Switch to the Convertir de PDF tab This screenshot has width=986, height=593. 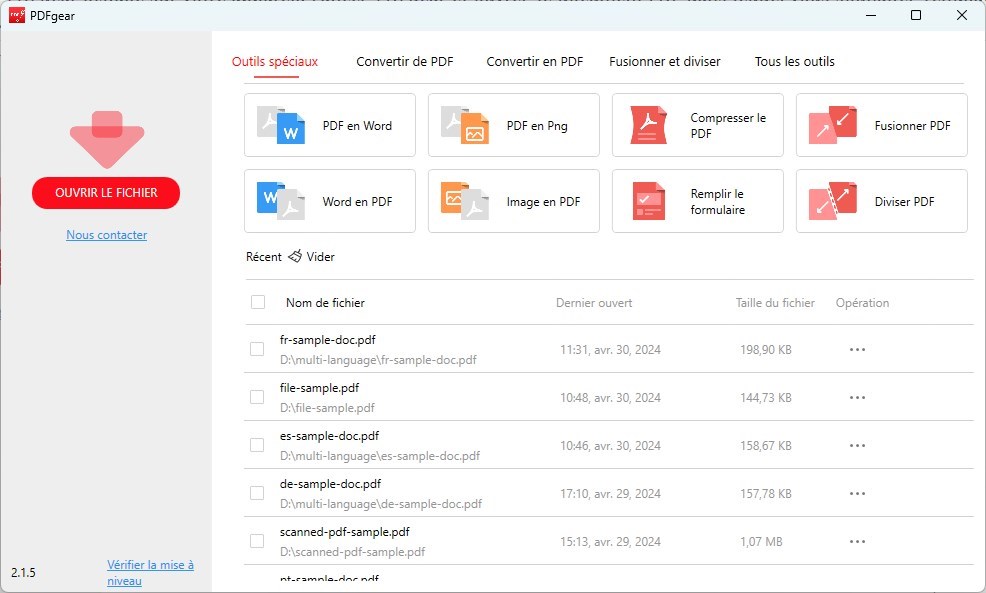coord(405,61)
